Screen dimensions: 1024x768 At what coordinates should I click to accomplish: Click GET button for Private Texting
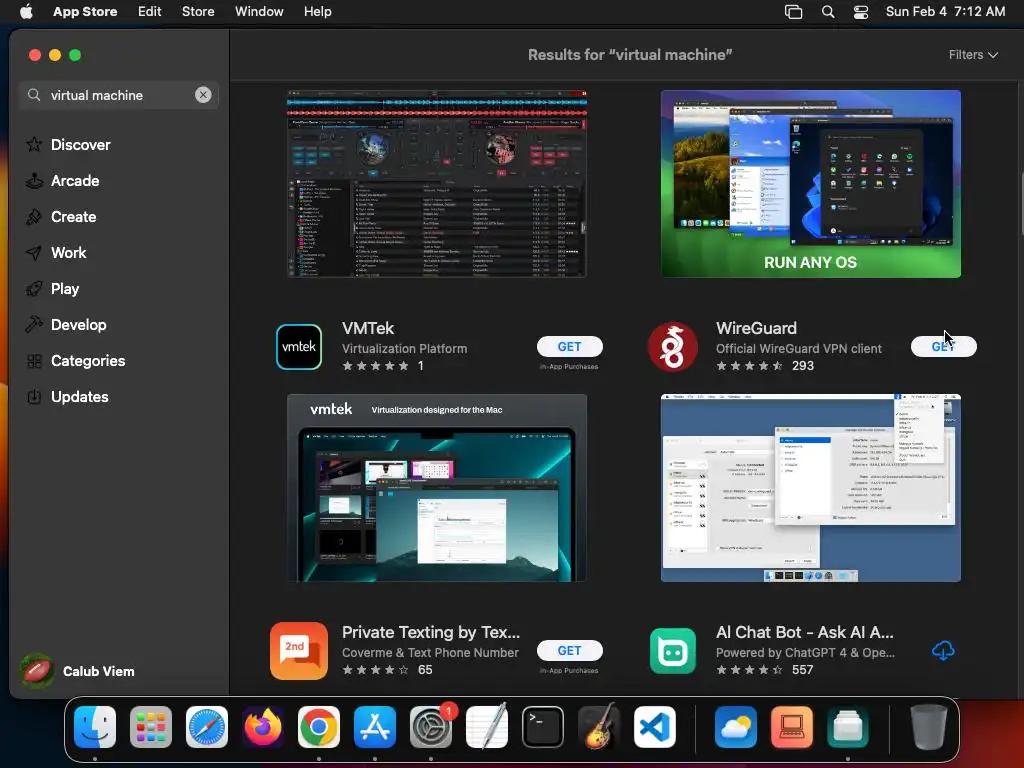point(569,650)
